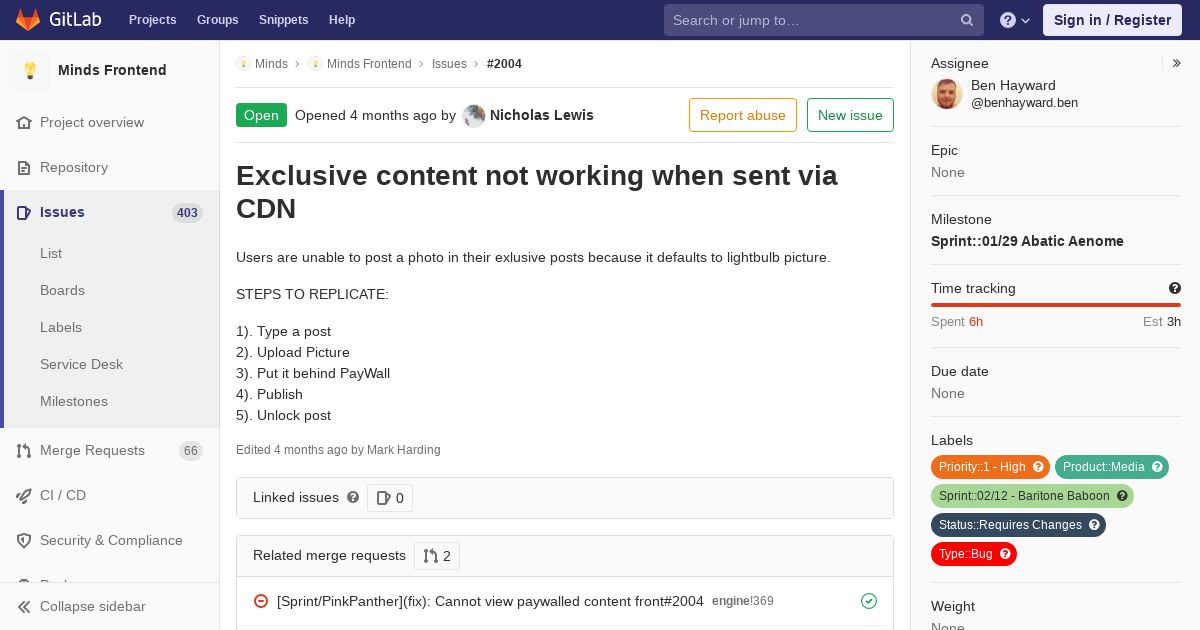Viewport: 1200px width, 630px height.
Task: Click the closed merge request status icon
Action: pyautogui.click(x=261, y=601)
